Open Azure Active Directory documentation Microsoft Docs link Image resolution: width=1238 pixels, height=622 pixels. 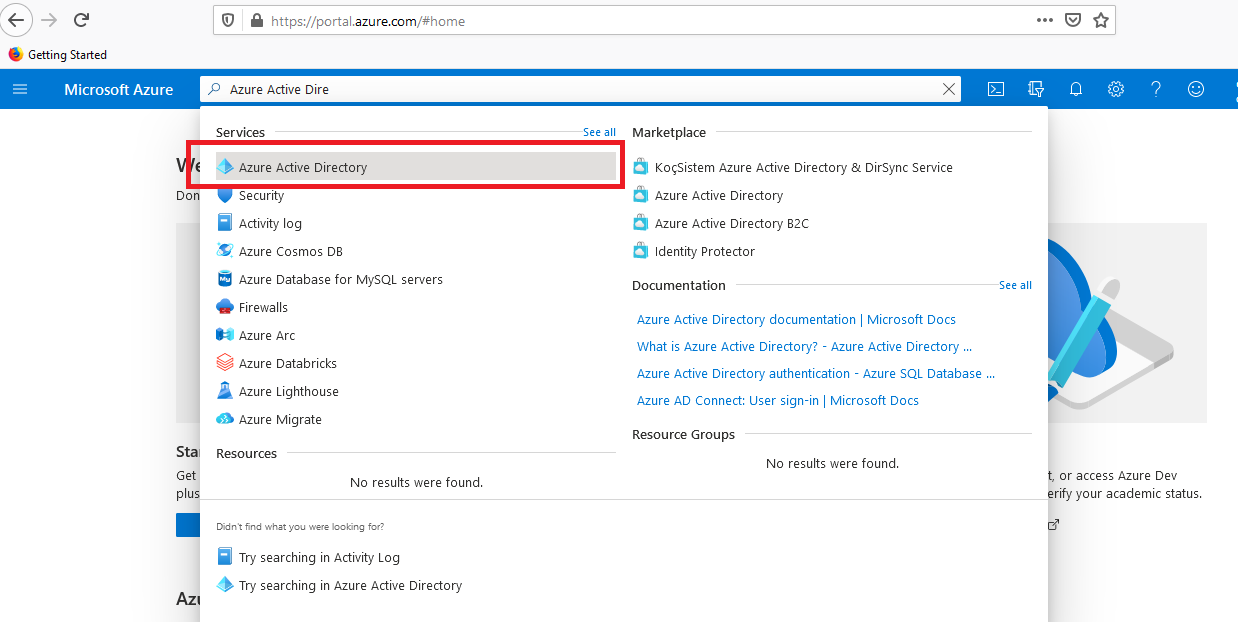pos(796,319)
